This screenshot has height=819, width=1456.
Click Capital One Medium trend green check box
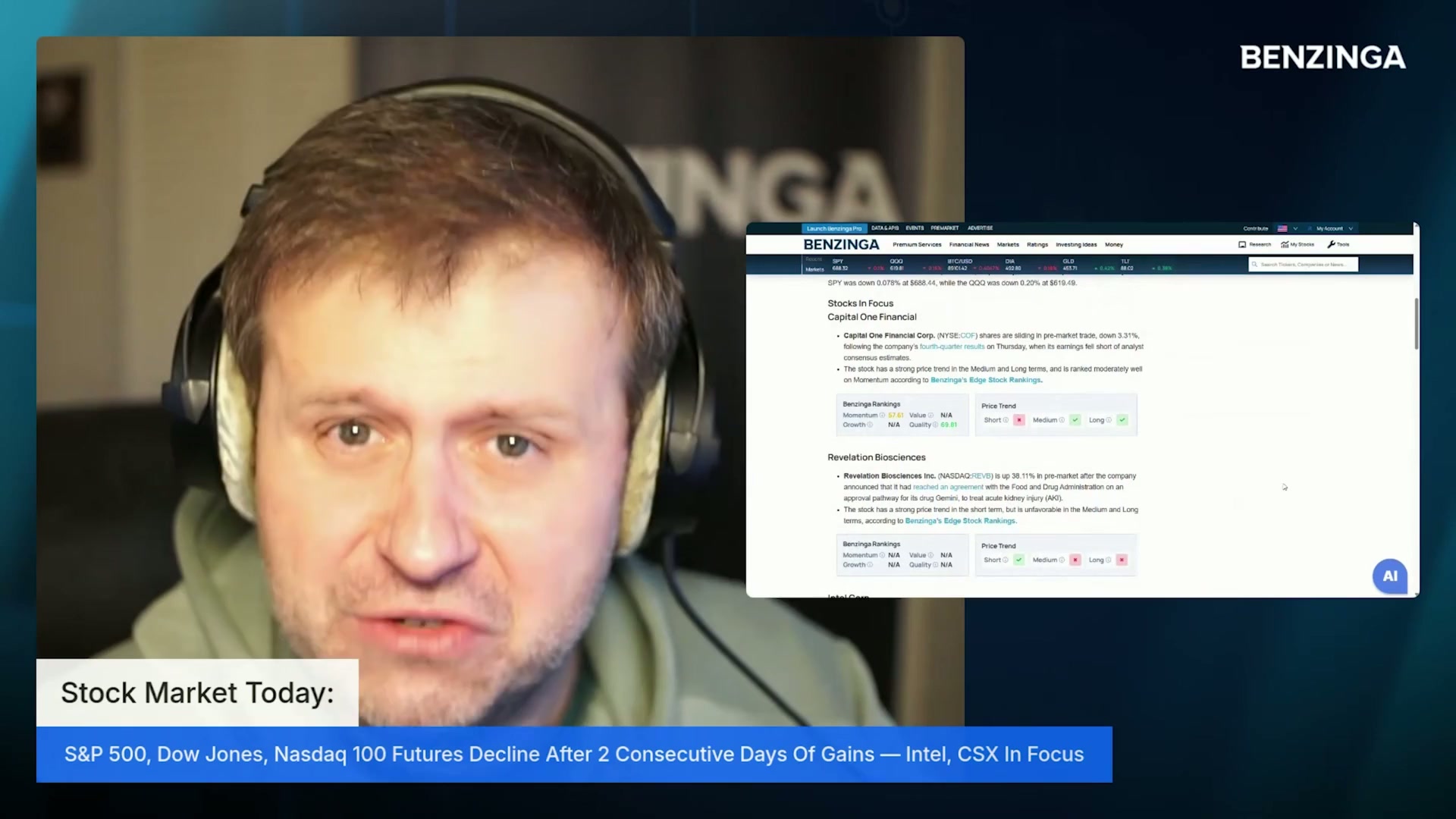point(1075,420)
